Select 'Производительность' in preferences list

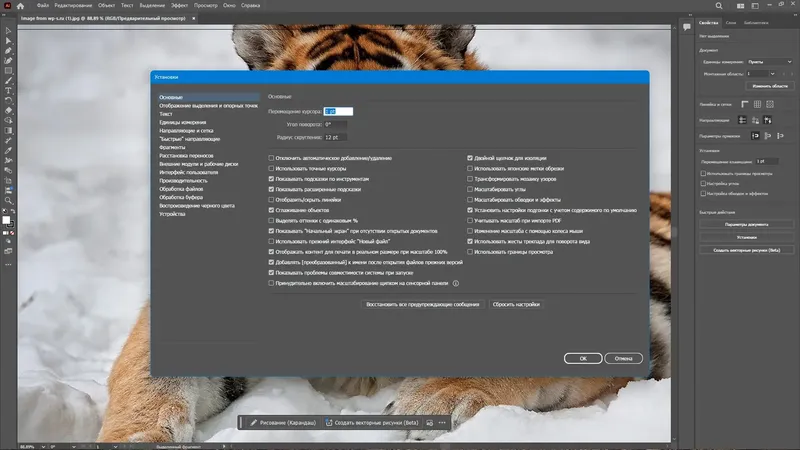point(183,181)
